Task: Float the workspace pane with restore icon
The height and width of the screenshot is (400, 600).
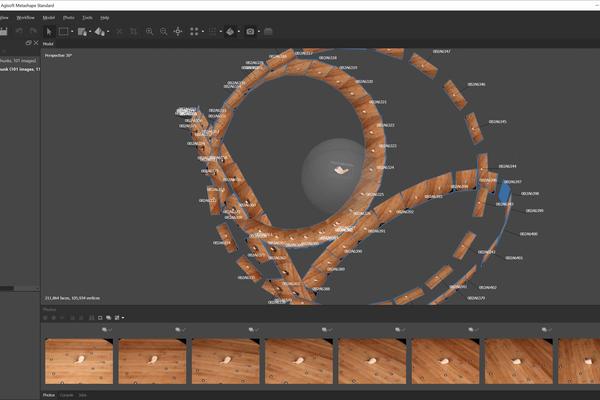Action: [28, 43]
